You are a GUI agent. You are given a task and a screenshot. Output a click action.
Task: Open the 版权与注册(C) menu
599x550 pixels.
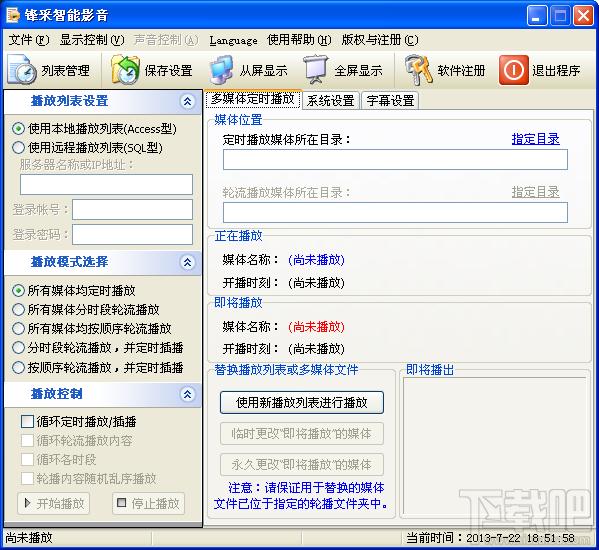tap(380, 40)
